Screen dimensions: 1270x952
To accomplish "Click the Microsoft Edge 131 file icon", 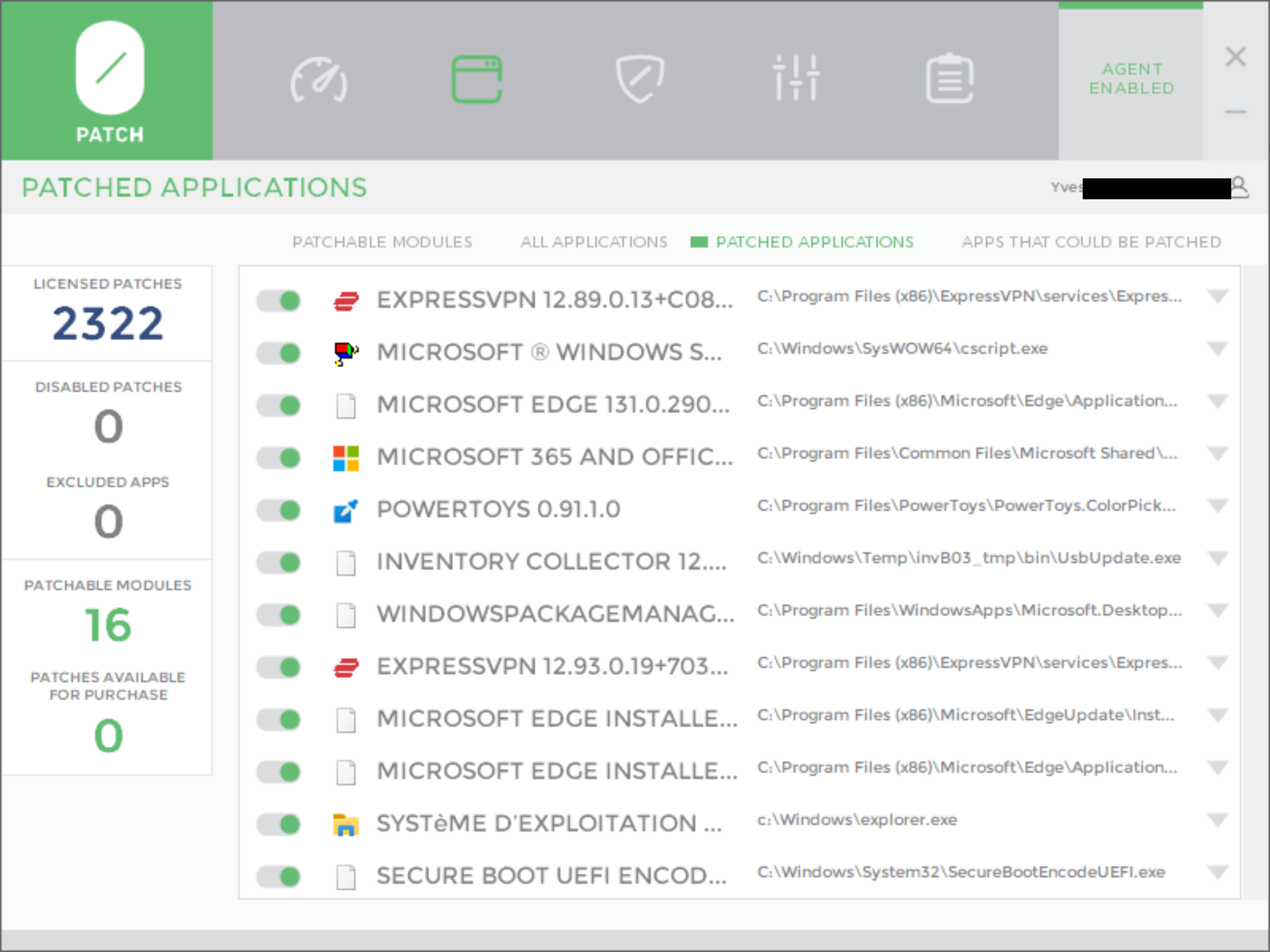I will [x=346, y=406].
